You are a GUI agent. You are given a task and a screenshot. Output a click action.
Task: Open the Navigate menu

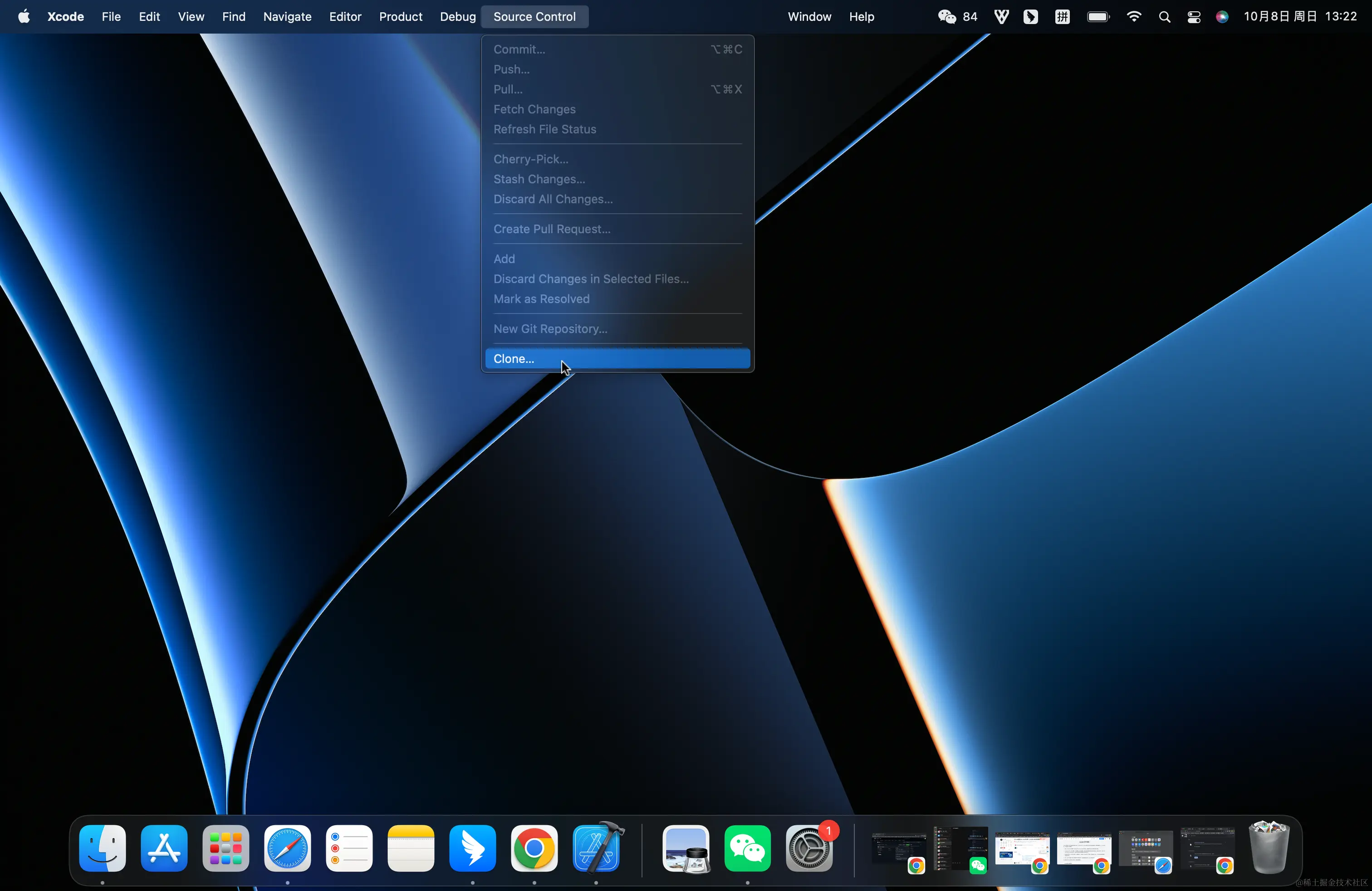(287, 17)
